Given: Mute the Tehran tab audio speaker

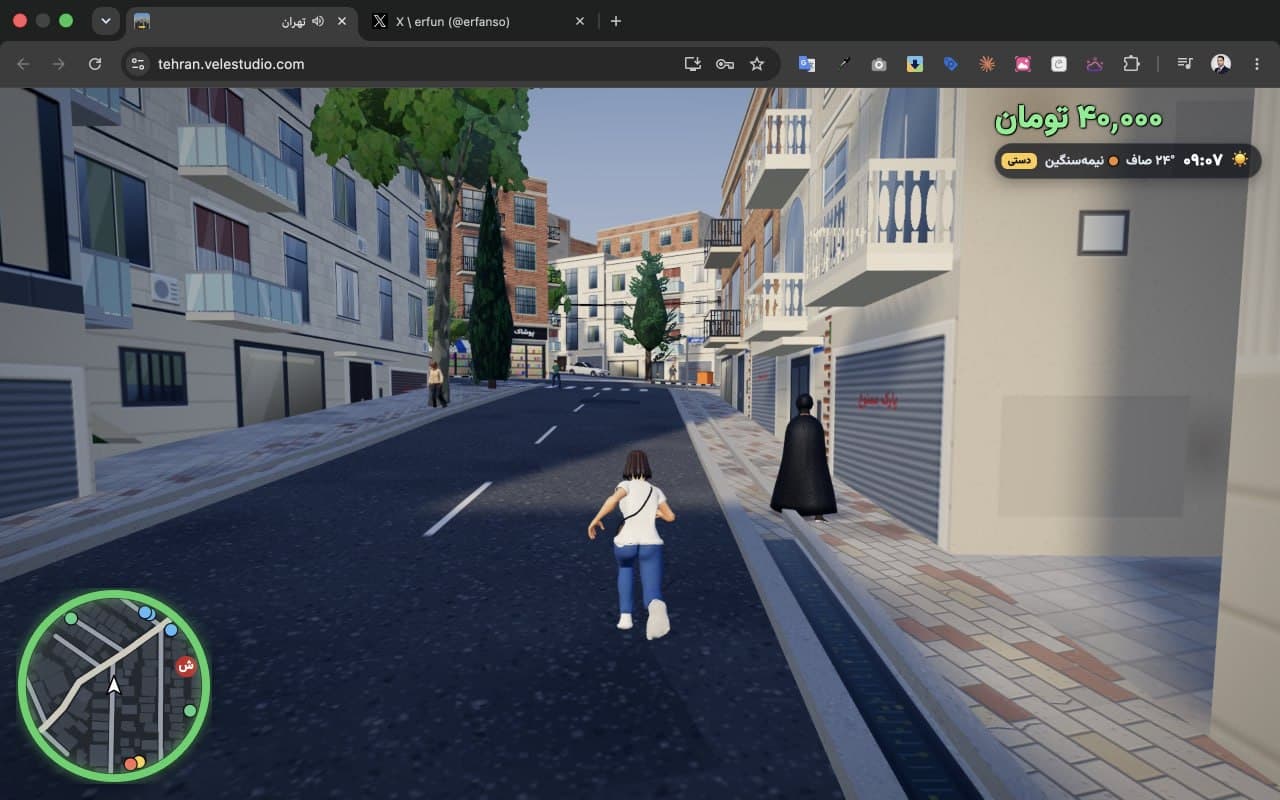Looking at the screenshot, I should [x=318, y=21].
